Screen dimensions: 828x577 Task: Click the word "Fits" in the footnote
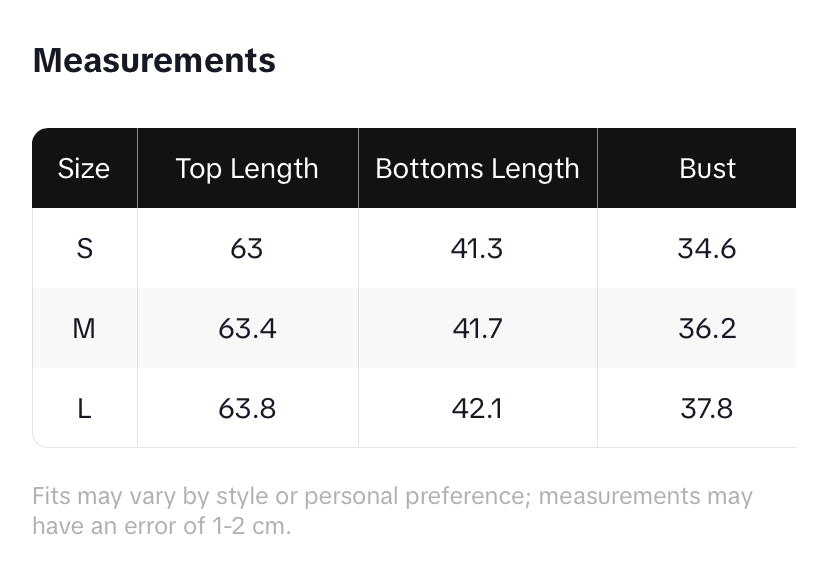52,496
